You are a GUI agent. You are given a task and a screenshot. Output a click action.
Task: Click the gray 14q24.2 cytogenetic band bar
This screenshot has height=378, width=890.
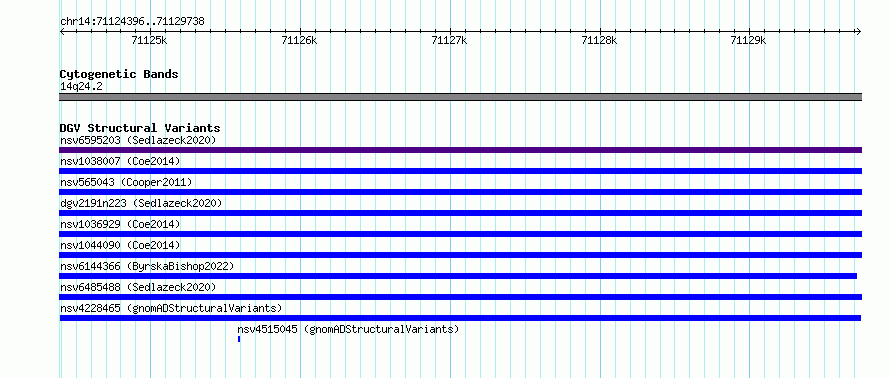click(460, 97)
